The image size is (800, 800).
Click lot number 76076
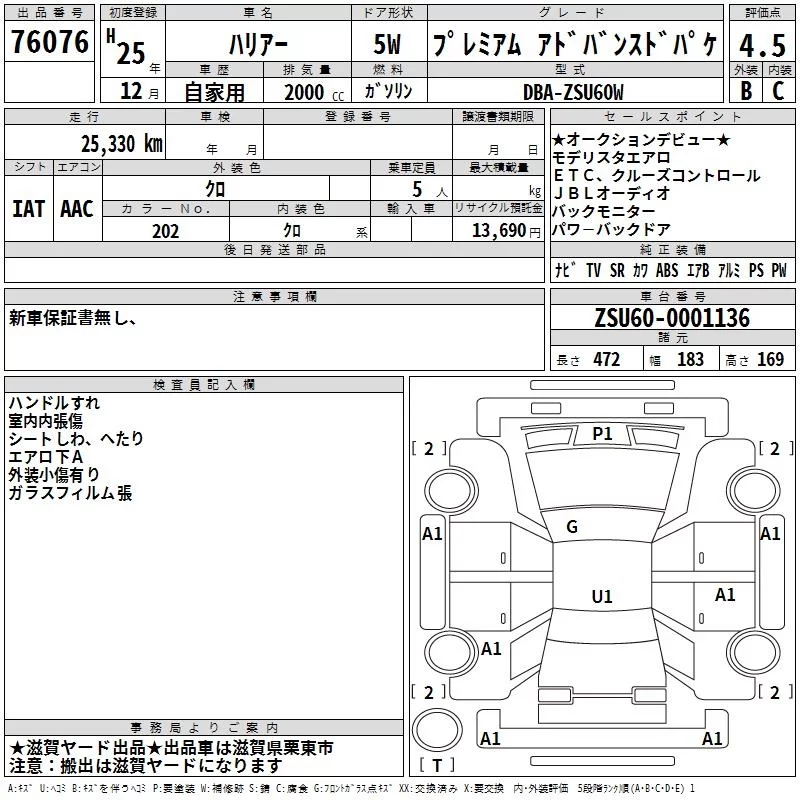(x=50, y=42)
